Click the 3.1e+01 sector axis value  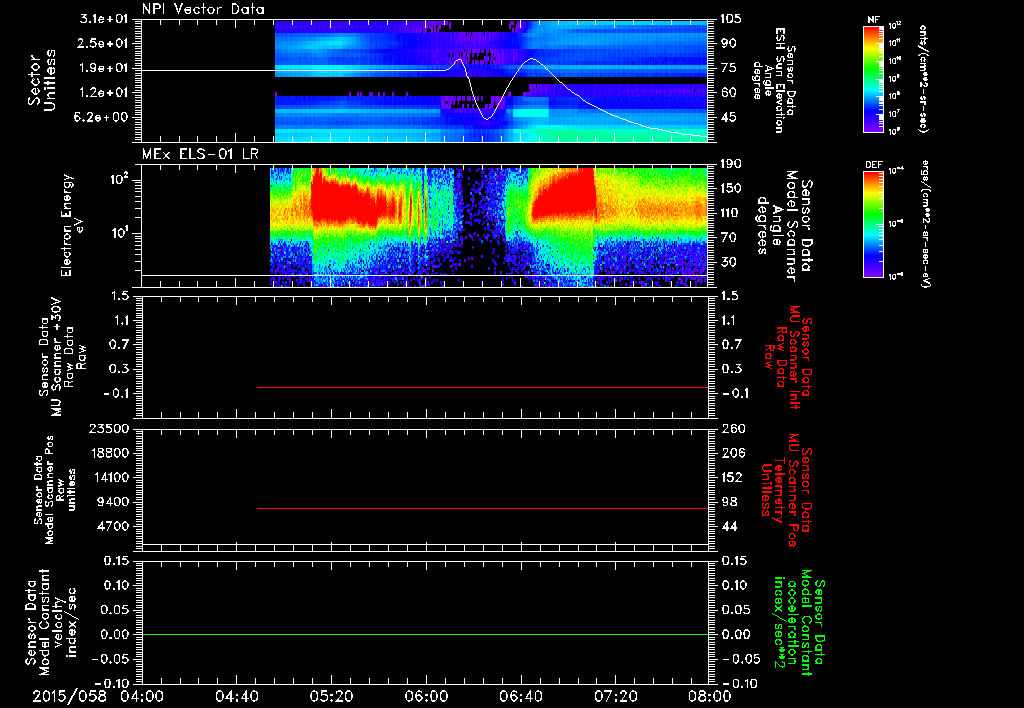pyautogui.click(x=104, y=19)
